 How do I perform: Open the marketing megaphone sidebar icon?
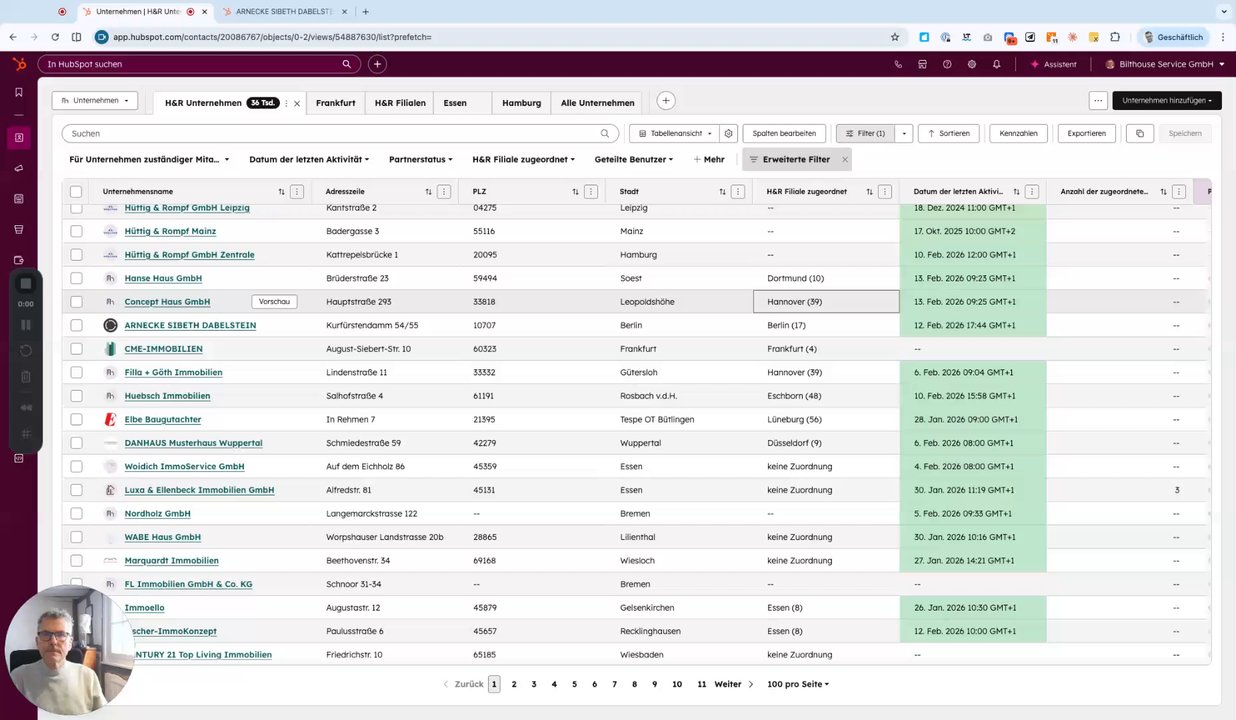(18, 168)
